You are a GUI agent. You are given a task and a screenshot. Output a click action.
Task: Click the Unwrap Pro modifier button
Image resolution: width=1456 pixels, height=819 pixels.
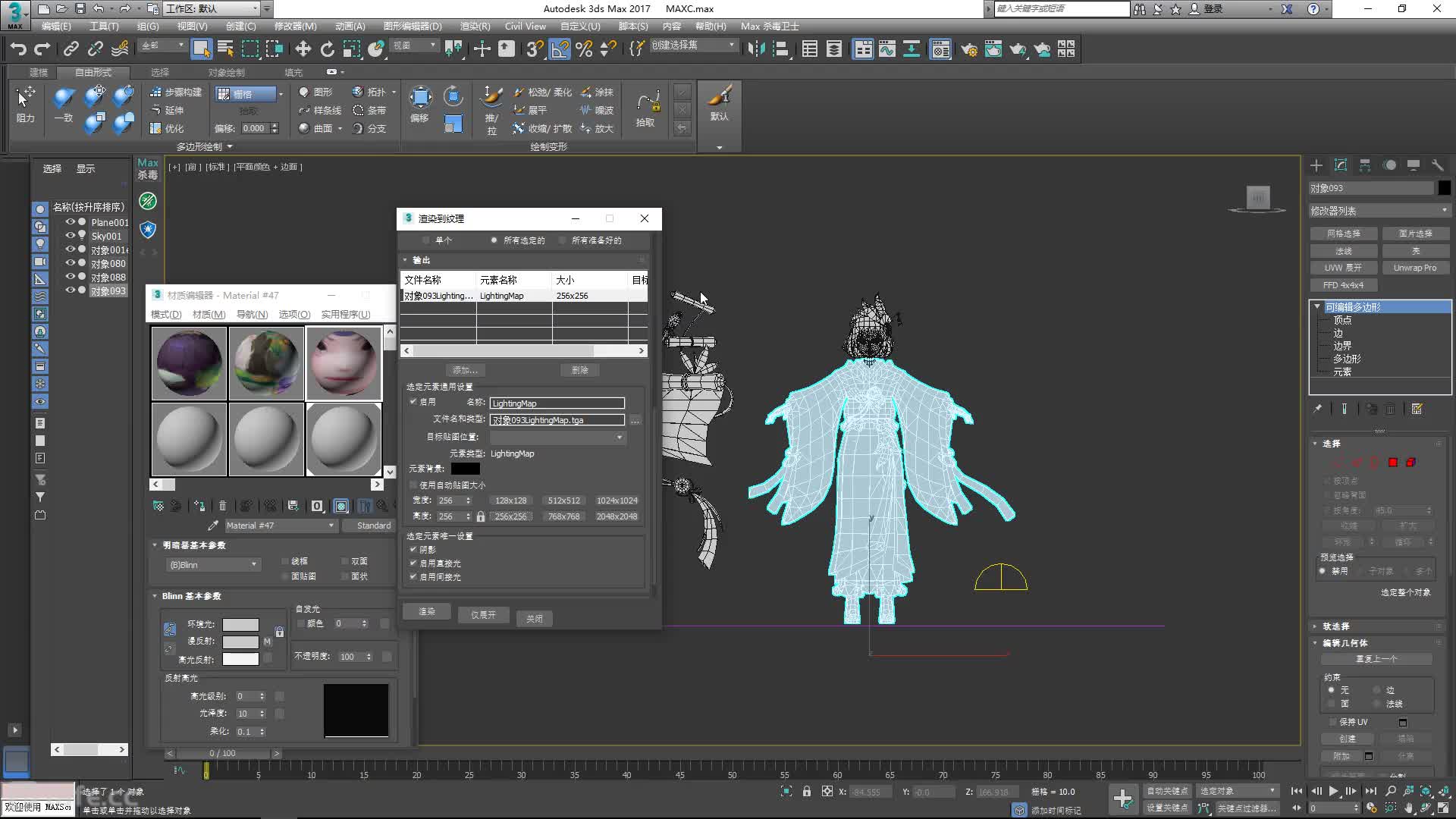(x=1414, y=268)
